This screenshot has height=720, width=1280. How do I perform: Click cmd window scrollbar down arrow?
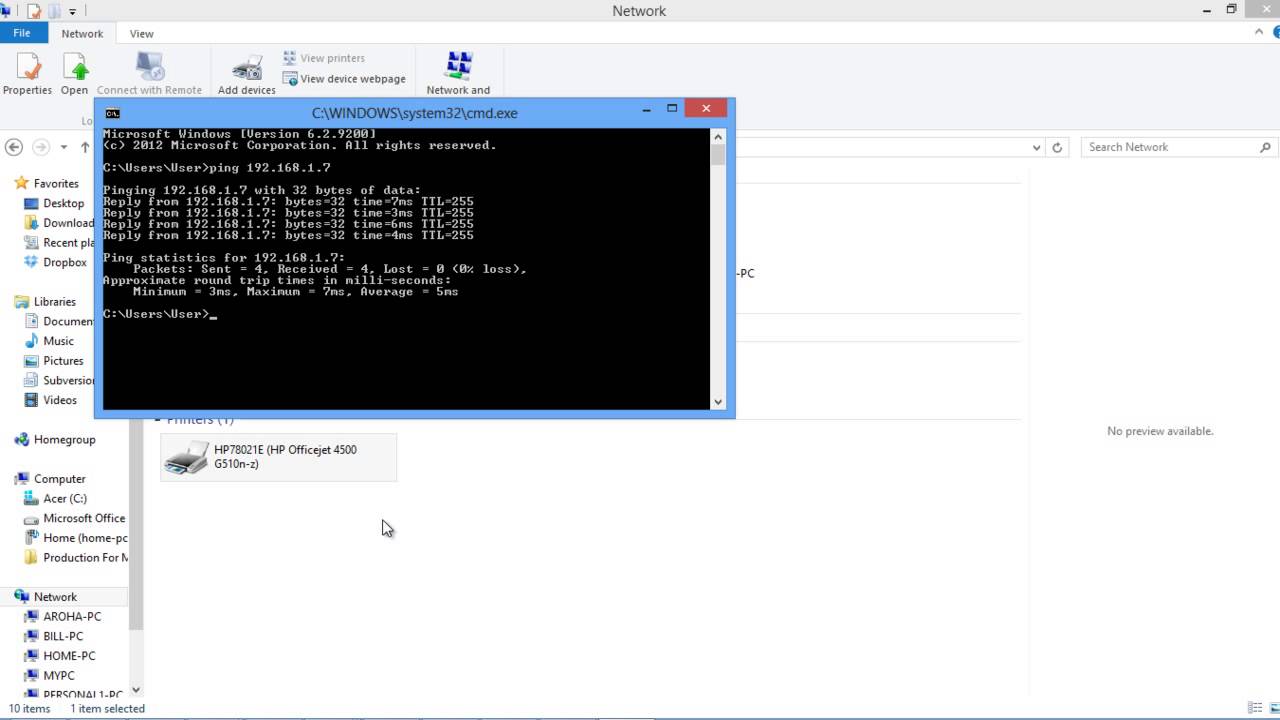pos(717,402)
